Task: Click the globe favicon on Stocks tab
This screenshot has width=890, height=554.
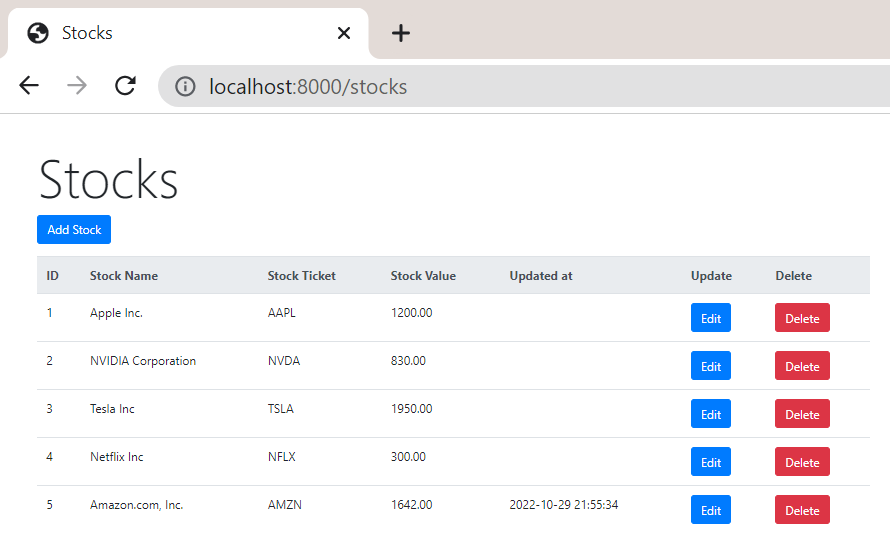Action: pos(38,33)
